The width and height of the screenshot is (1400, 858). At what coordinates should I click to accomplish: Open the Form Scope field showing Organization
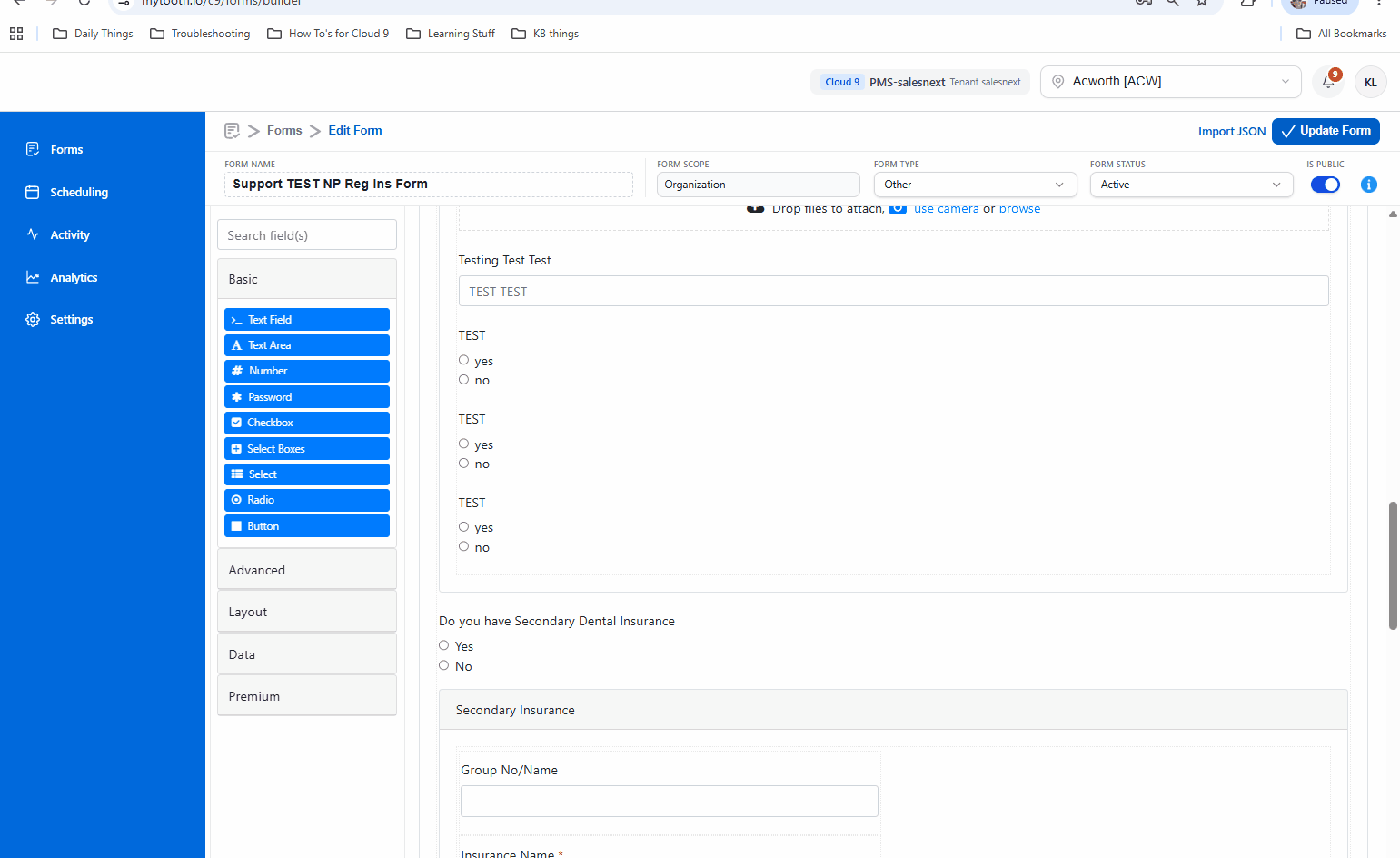point(758,185)
